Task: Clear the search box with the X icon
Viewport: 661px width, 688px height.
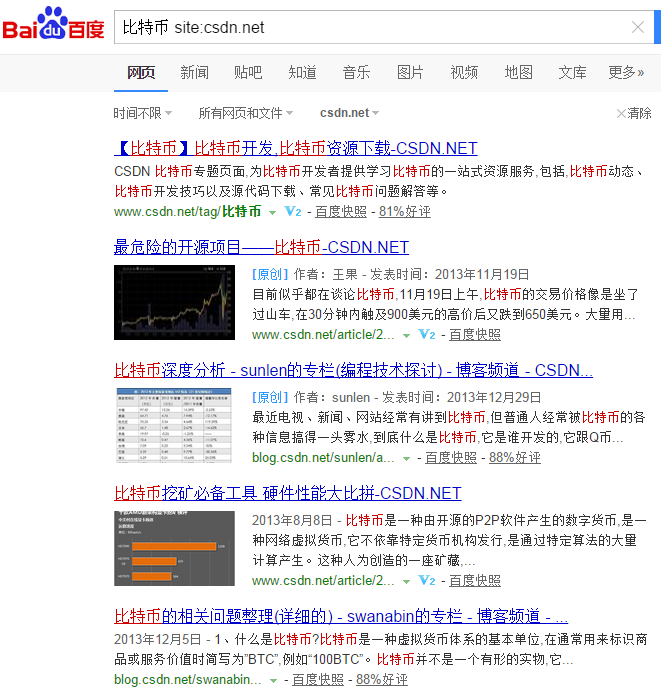Action: pos(638,27)
